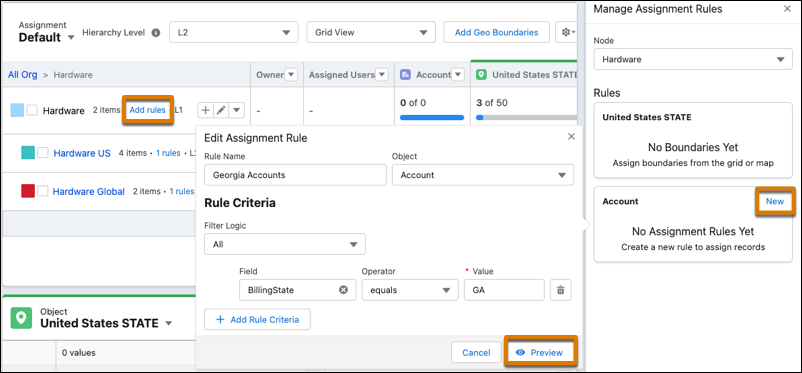This screenshot has width=802, height=373.
Task: Tick the Hardware Global checkbox
Action: (x=43, y=191)
